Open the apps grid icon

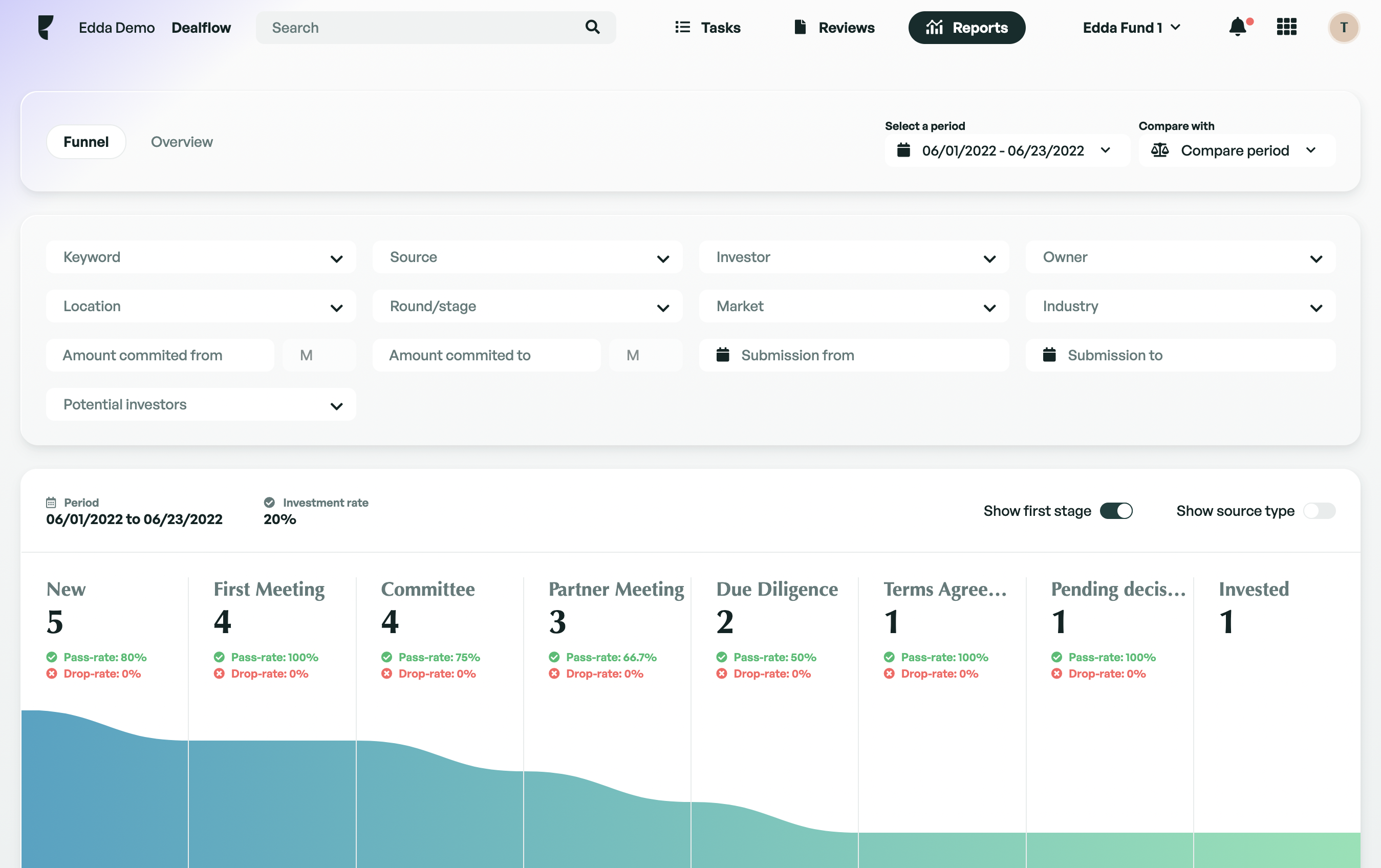pos(1286,27)
